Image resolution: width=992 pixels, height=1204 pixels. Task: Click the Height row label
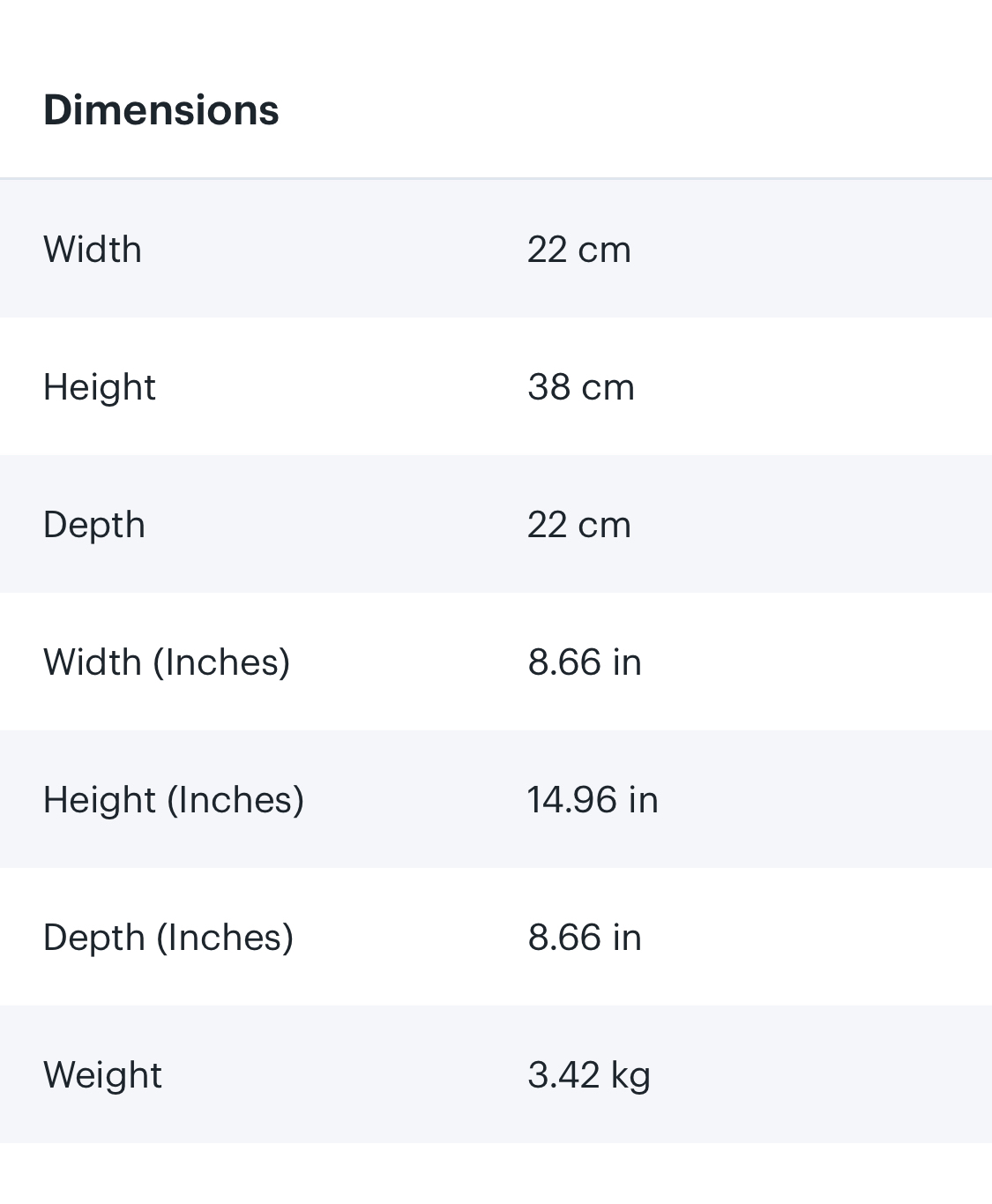click(100, 387)
